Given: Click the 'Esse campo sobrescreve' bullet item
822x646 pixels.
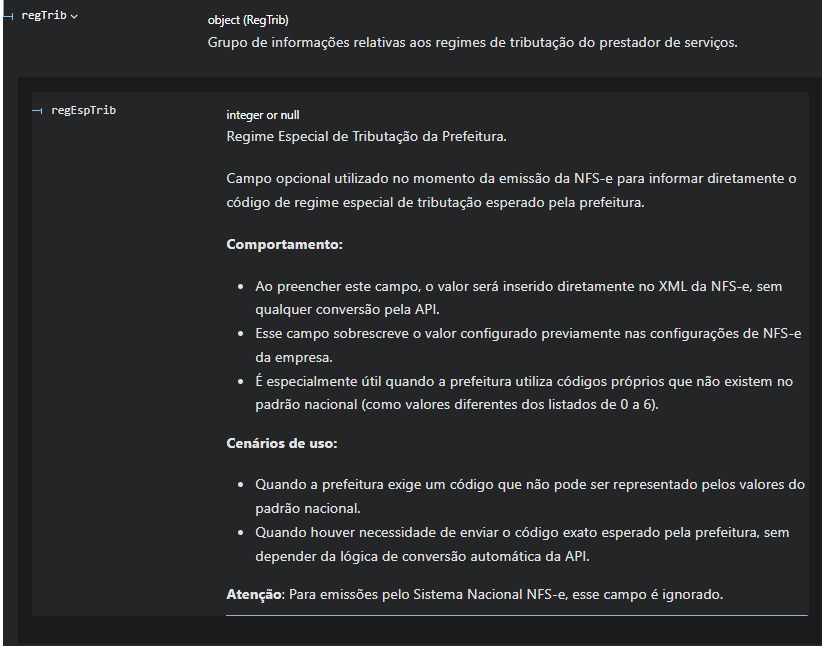Looking at the screenshot, I should pyautogui.click(x=528, y=345).
